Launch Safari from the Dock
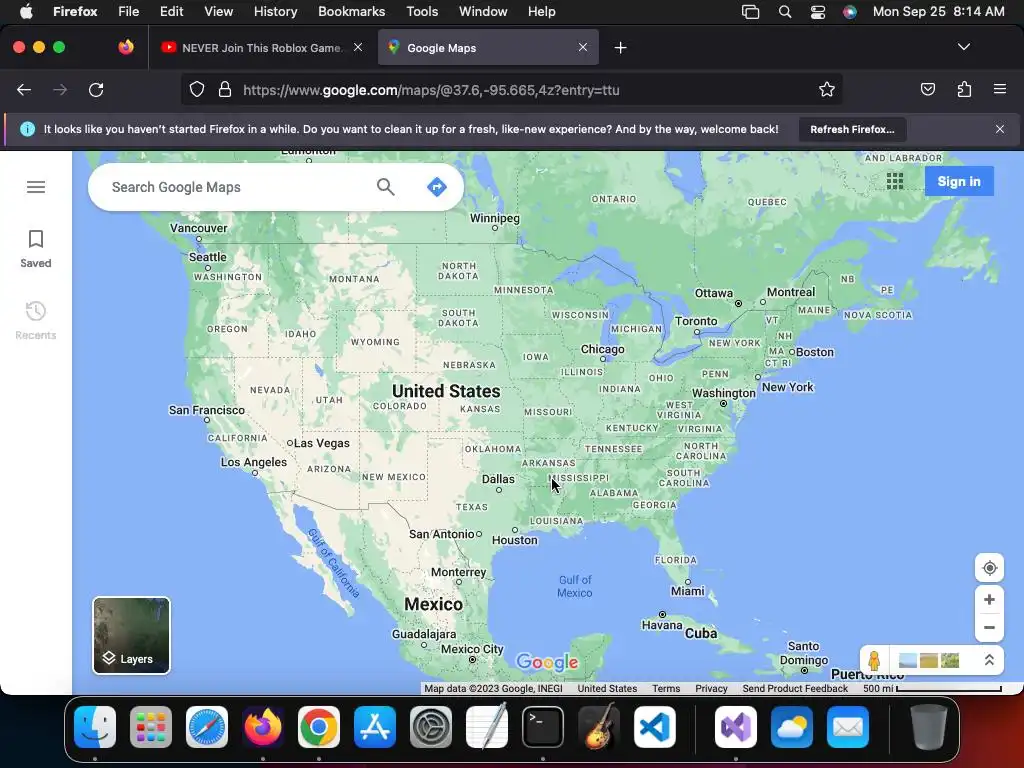Image resolution: width=1024 pixels, height=768 pixels. click(207, 727)
